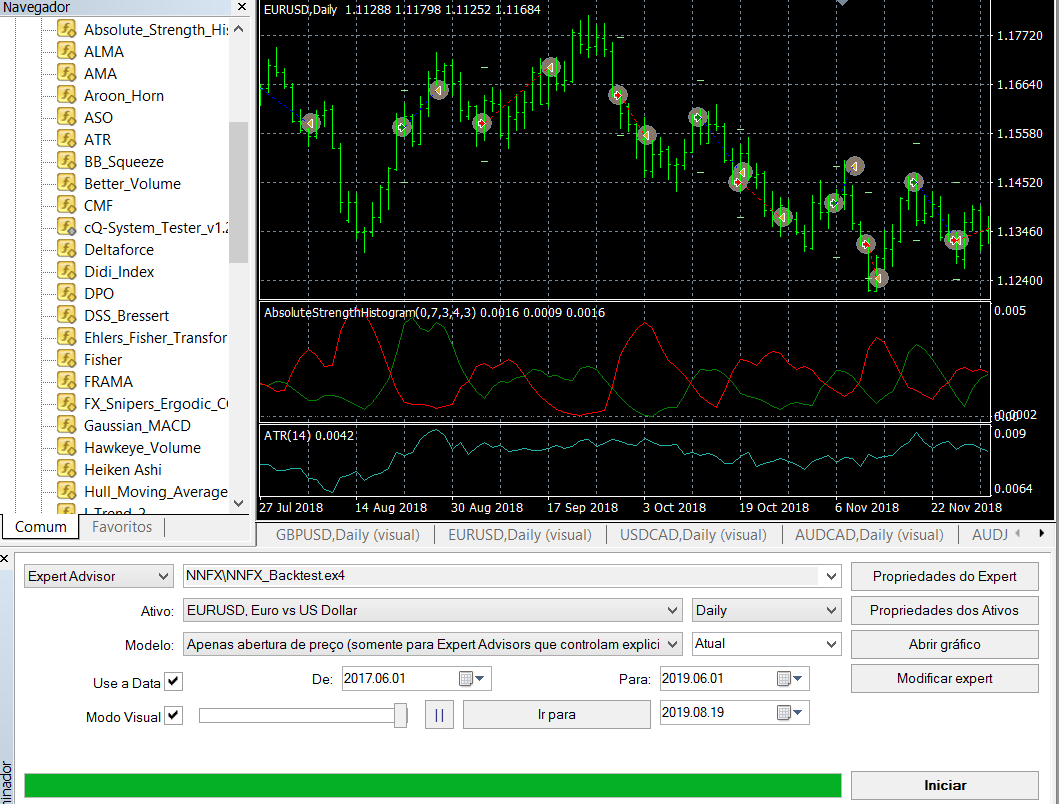Viewport: 1059px width, 804px height.
Task: Open Propriedades do Expert
Action: point(944,576)
